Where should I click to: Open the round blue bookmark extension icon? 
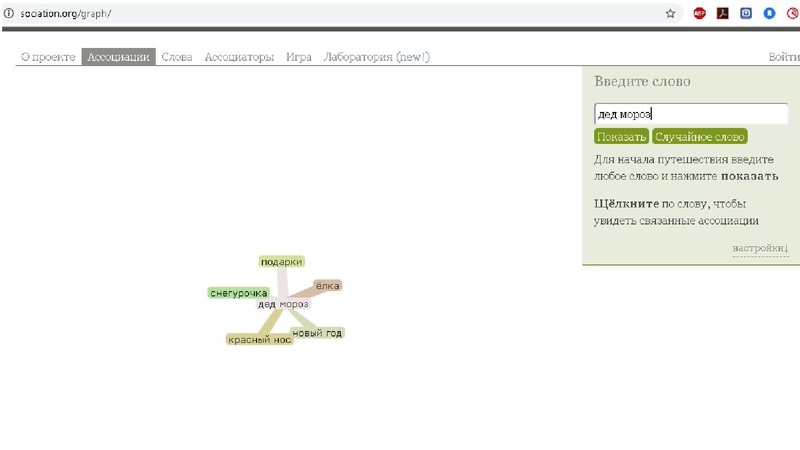click(769, 14)
